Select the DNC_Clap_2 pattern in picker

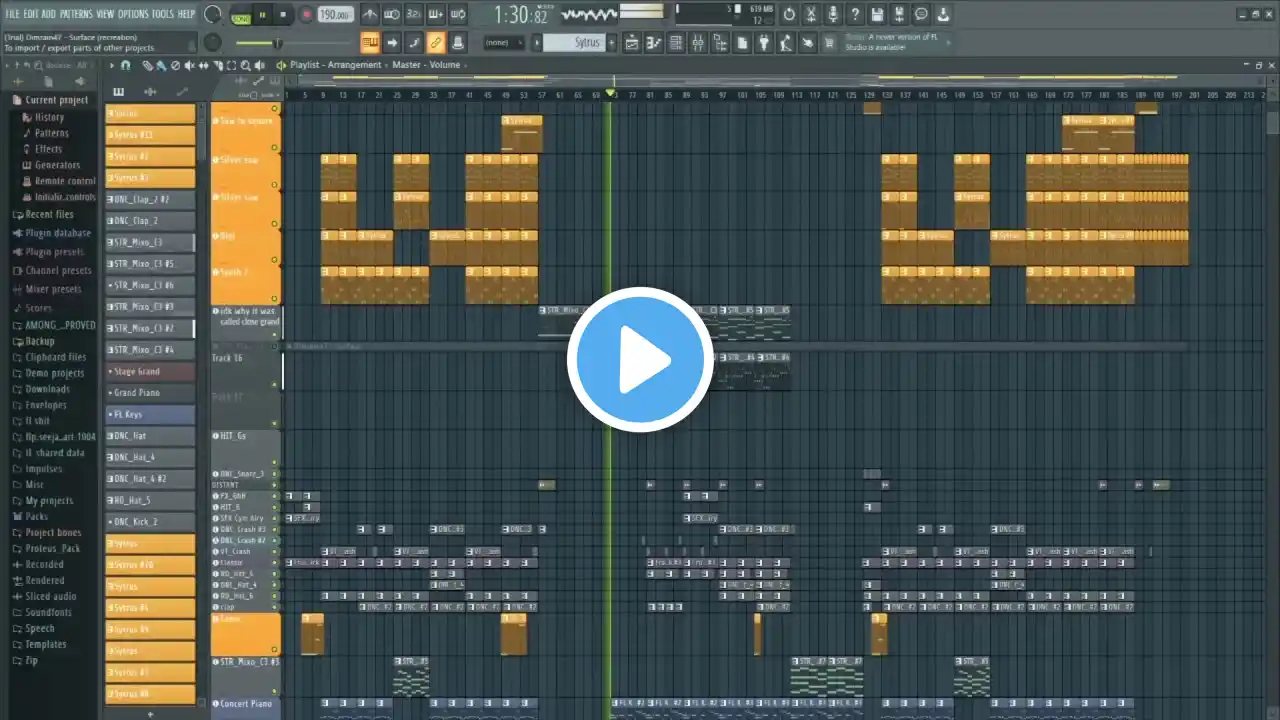(x=150, y=221)
